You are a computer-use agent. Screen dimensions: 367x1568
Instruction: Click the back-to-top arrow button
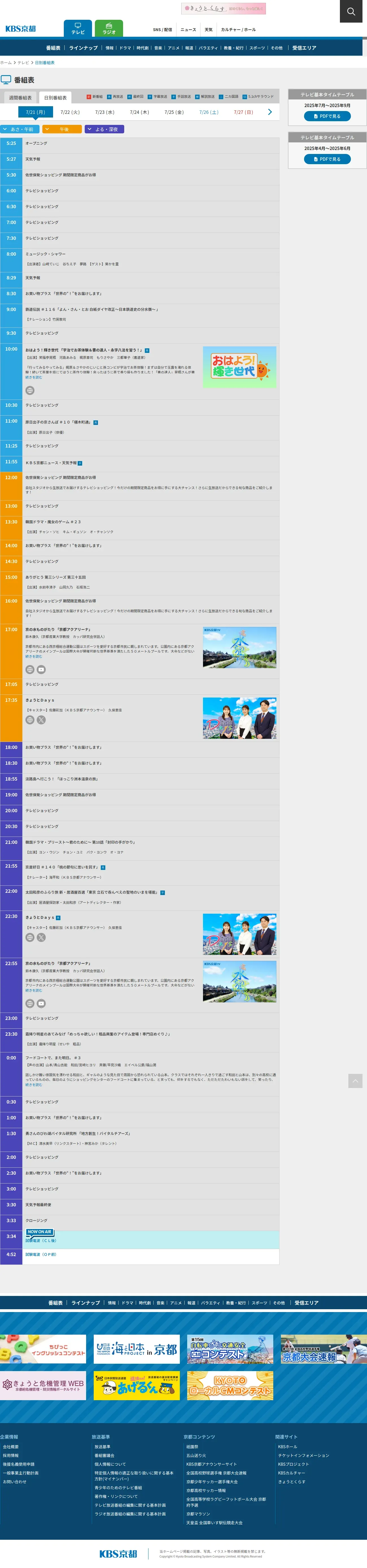[x=355, y=1080]
